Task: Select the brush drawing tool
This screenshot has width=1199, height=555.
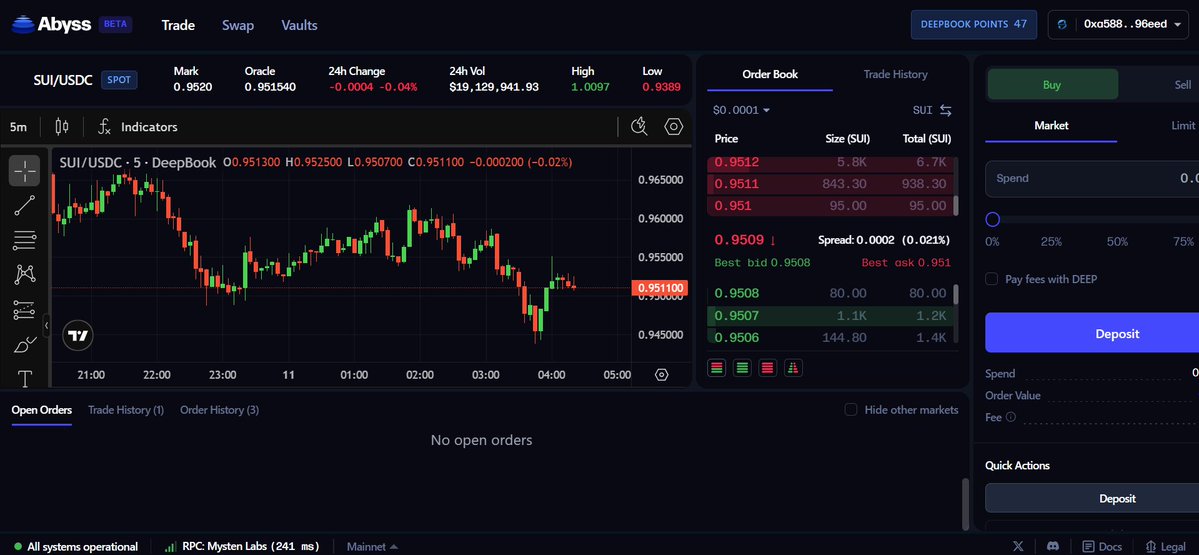Action: point(24,345)
